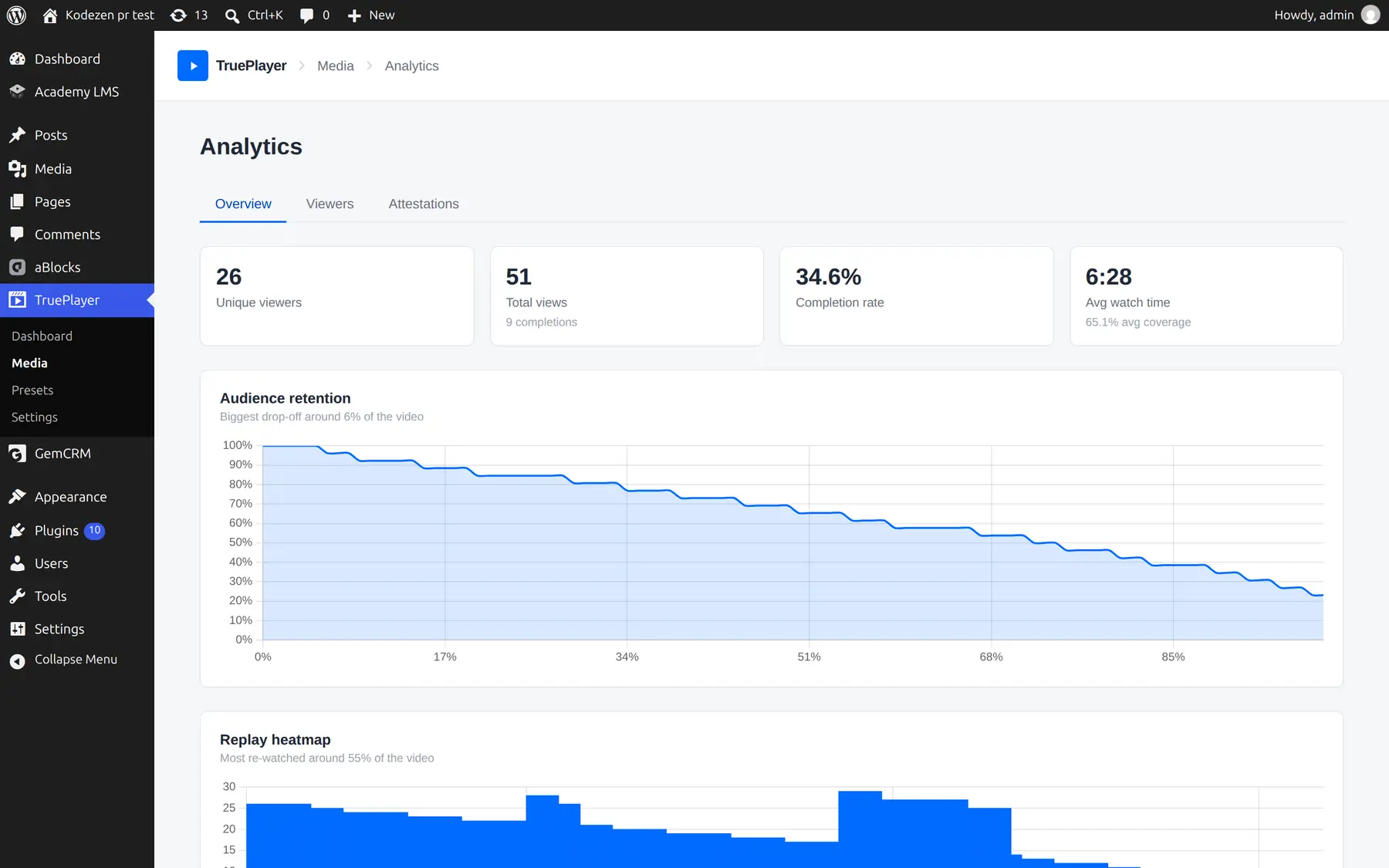This screenshot has width=1389, height=868.
Task: Click 'Biggest drop-off around 6% of the video'
Action: click(x=322, y=417)
